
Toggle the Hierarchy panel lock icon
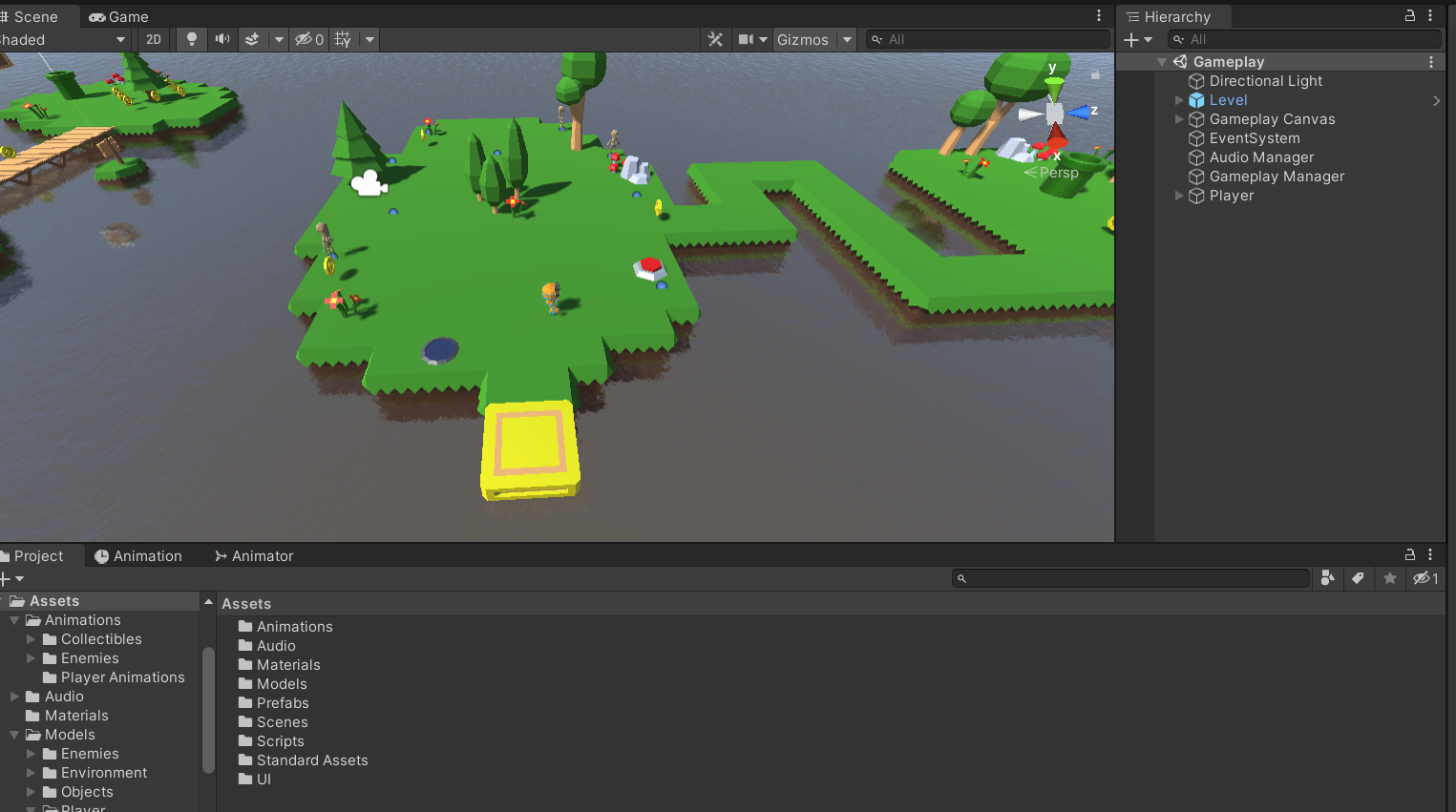1410,16
